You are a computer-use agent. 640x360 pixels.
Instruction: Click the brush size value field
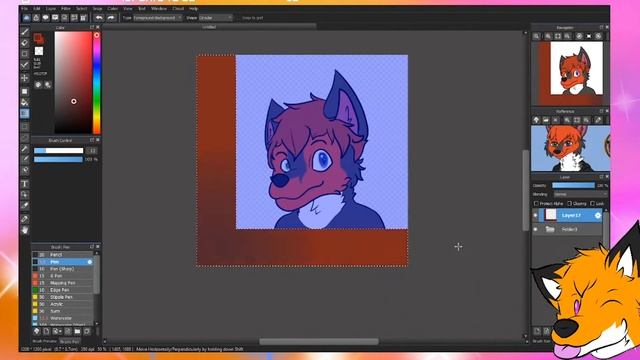(x=92, y=151)
